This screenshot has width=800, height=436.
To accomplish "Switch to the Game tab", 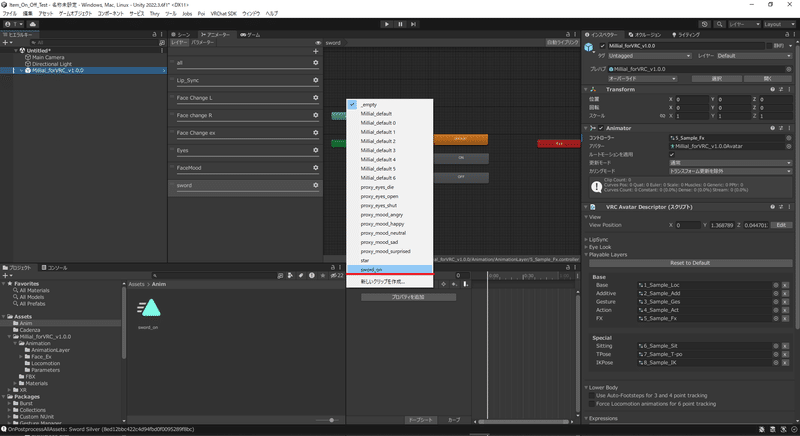I will pyautogui.click(x=250, y=35).
